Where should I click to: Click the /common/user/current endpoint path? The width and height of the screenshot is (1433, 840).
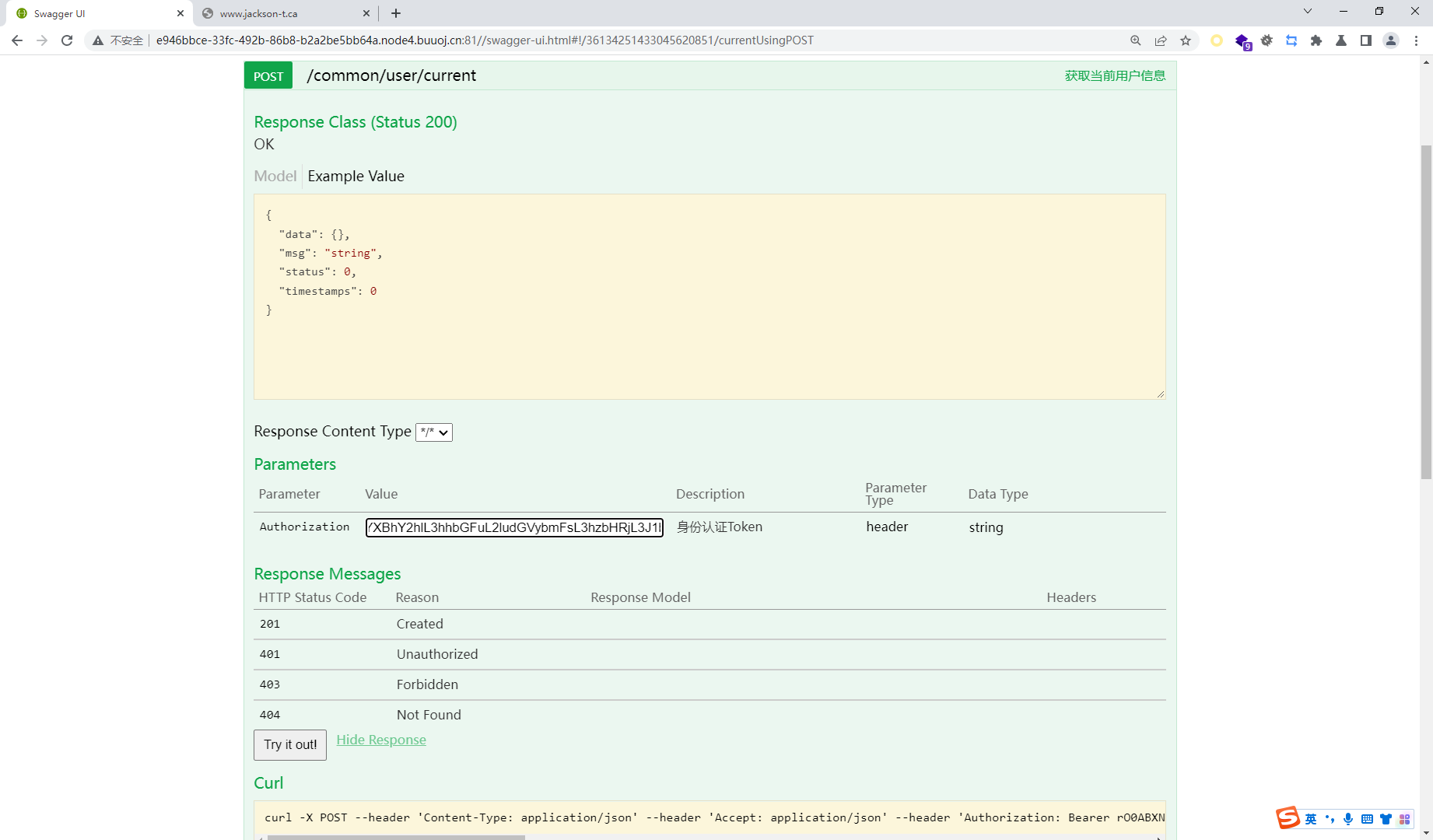(391, 75)
